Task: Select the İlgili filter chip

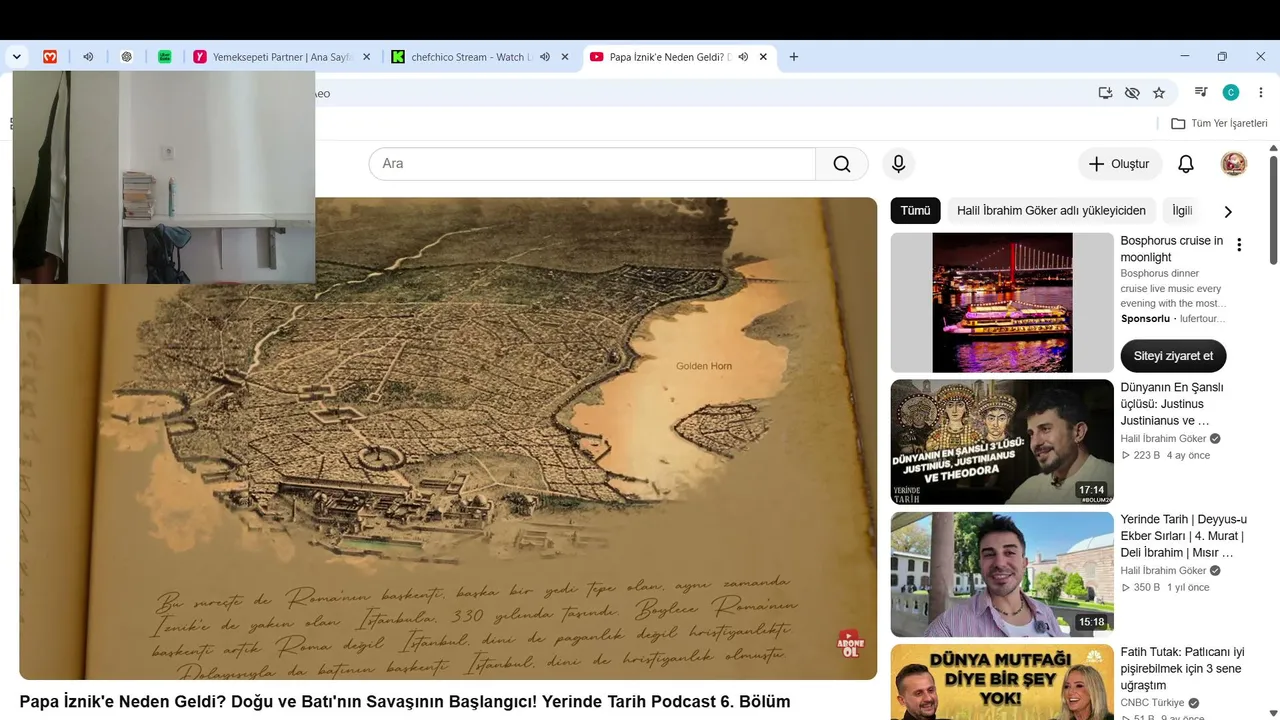Action: [x=1183, y=211]
